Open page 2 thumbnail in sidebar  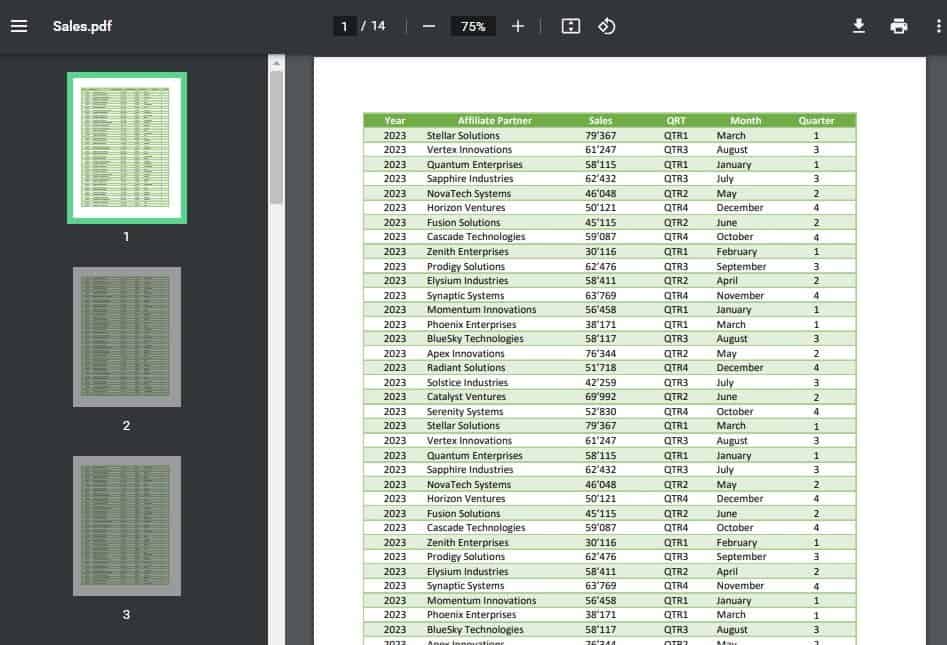coord(126,337)
